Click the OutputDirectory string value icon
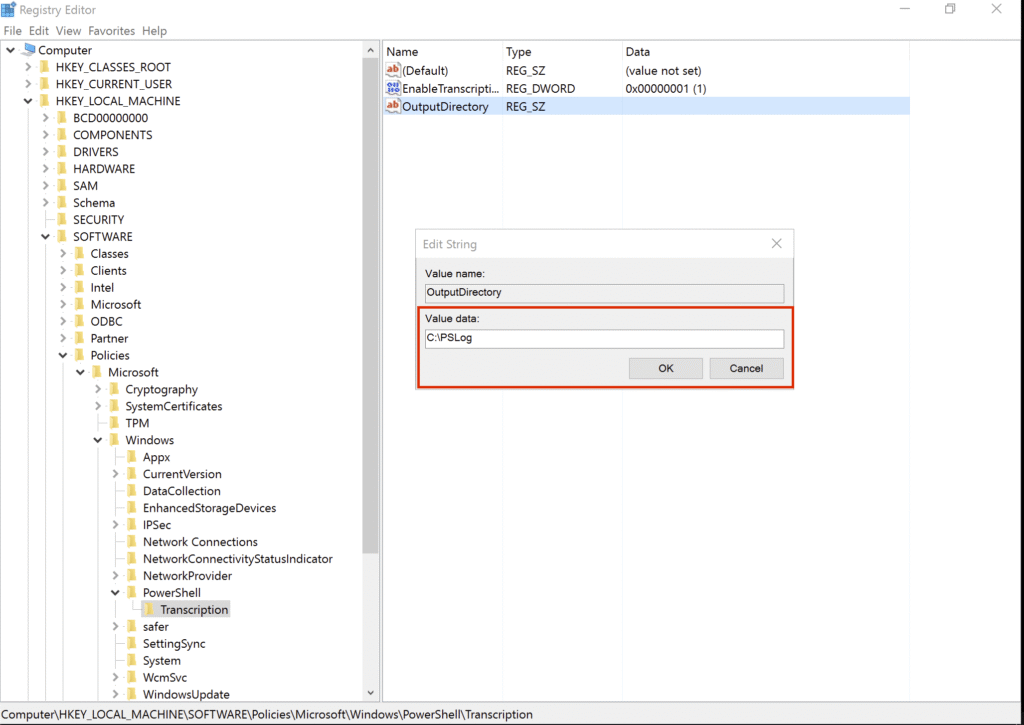The height and width of the screenshot is (725, 1024). coord(393,106)
